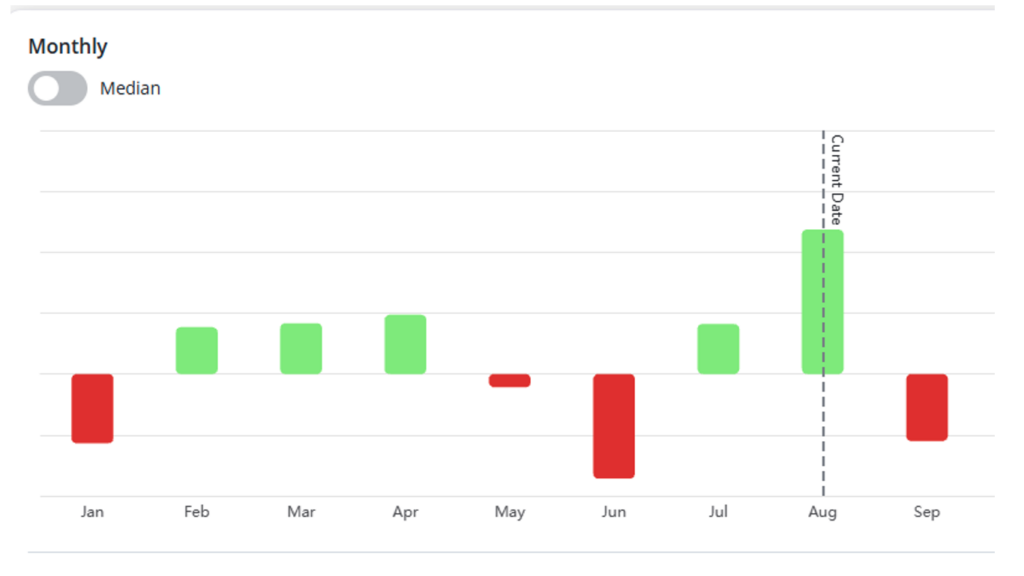Select the tall green August bar
The width and height of the screenshot is (1024, 576).
point(823,302)
